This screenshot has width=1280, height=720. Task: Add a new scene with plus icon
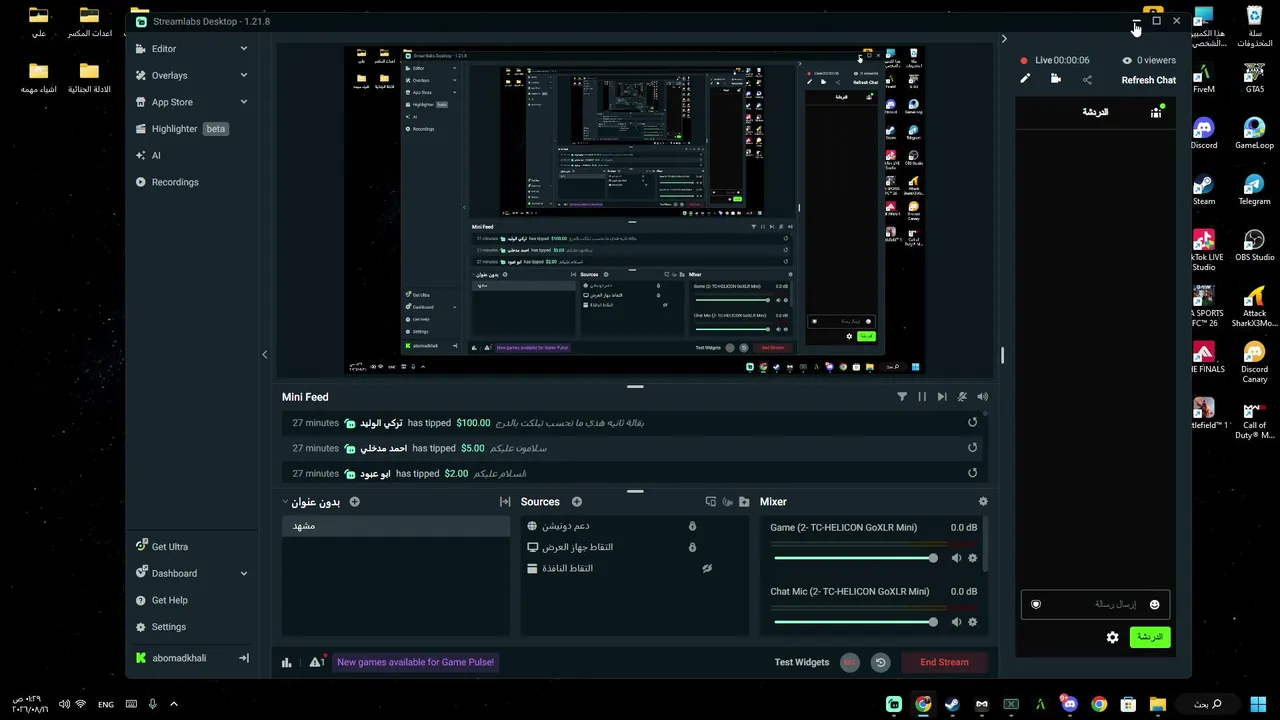pos(354,502)
